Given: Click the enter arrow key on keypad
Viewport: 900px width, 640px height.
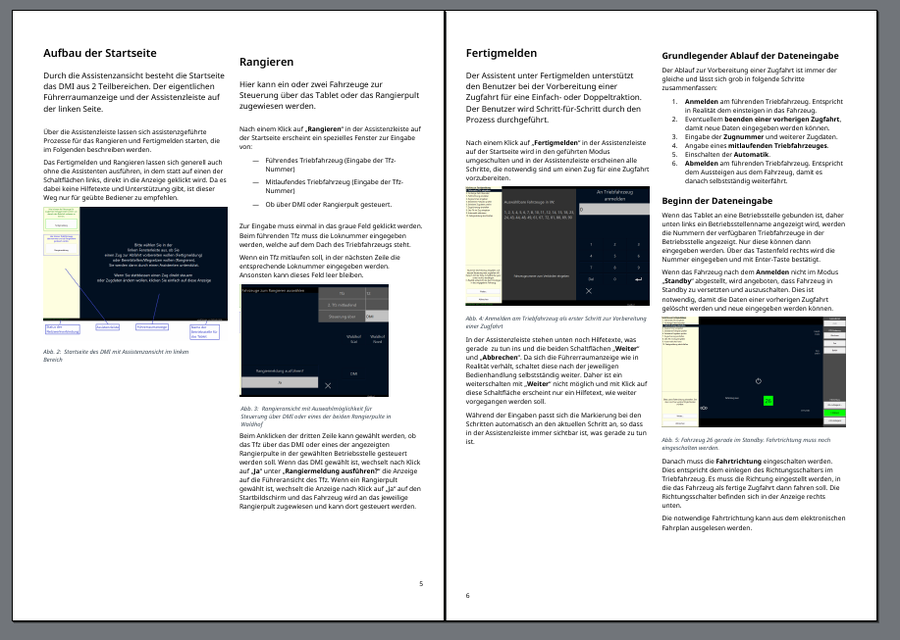Looking at the screenshot, I should (x=638, y=279).
